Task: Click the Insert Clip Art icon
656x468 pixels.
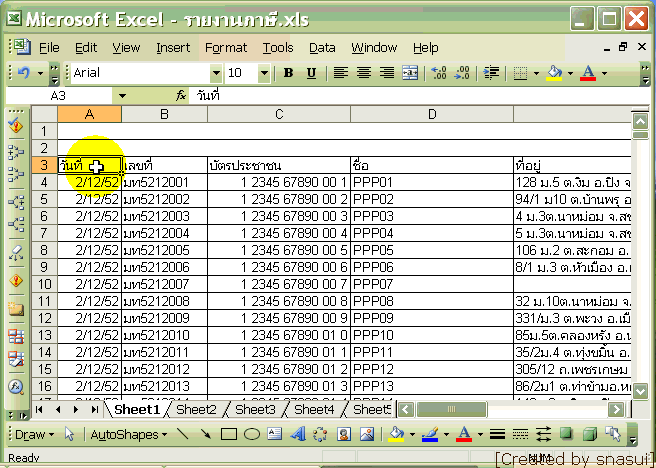Action: tap(344, 434)
